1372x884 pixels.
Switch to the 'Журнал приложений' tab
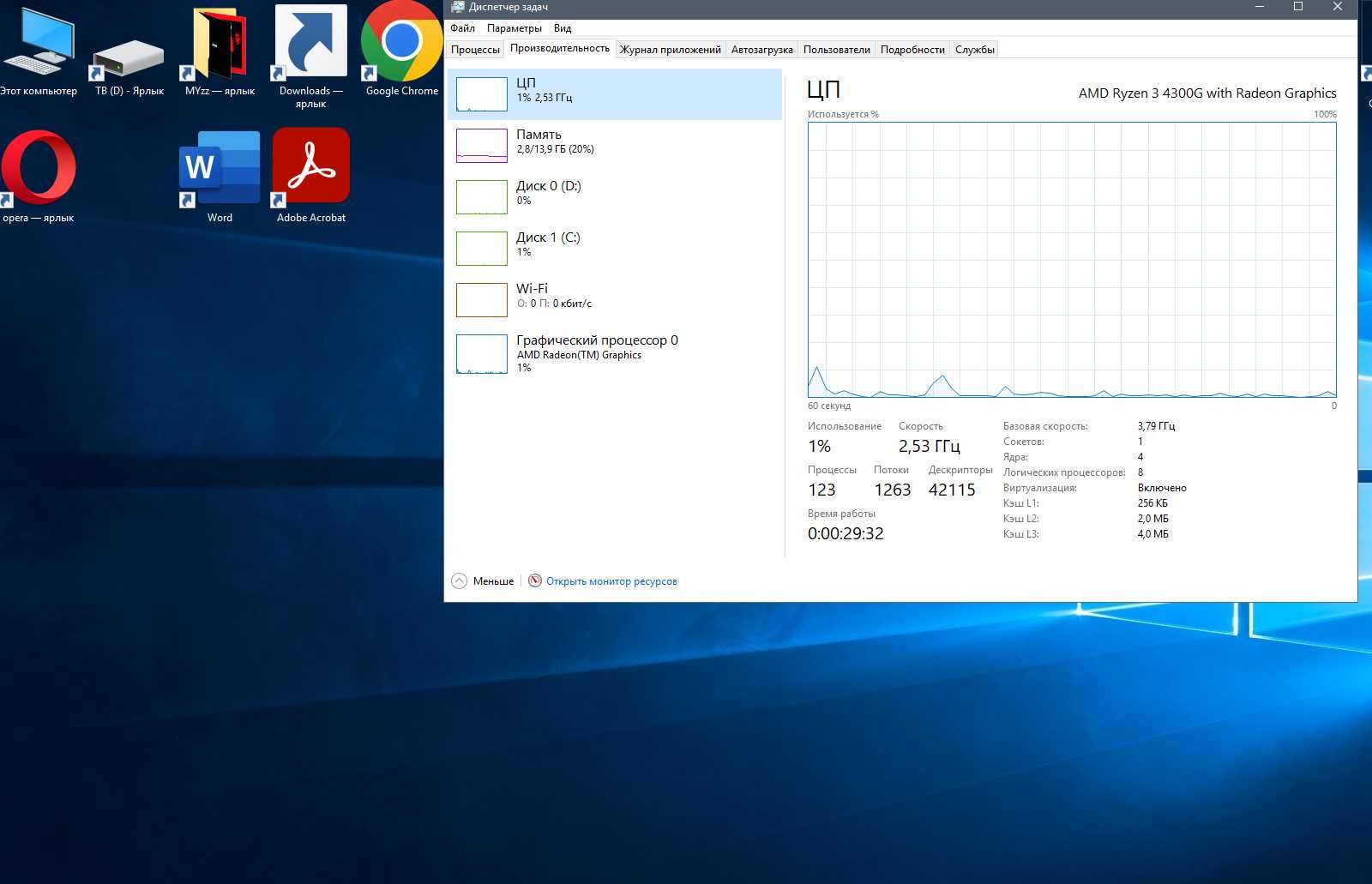pos(671,50)
